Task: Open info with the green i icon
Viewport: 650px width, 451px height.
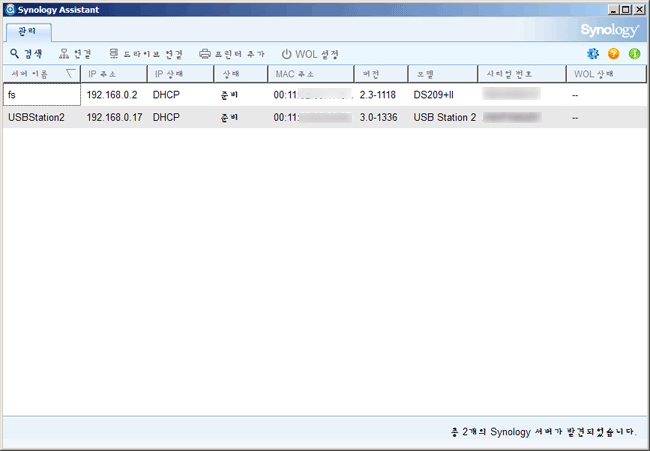Action: tap(634, 54)
